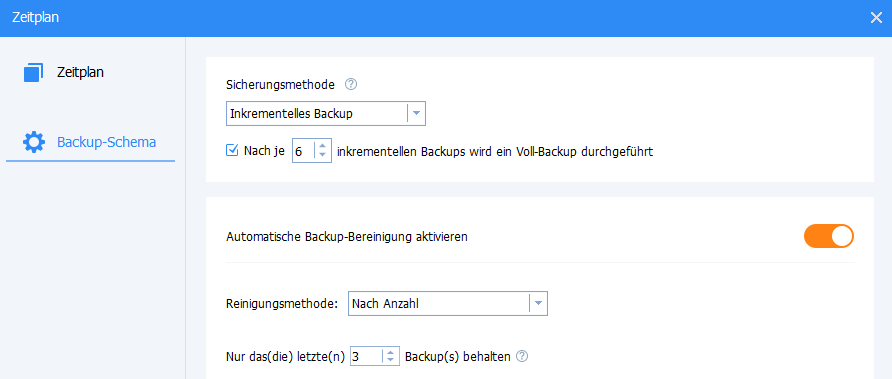Click the 'inkrementellen Backups wird ein Voll-Backup durchgeführt' text
This screenshot has width=892, height=379.
point(494,152)
